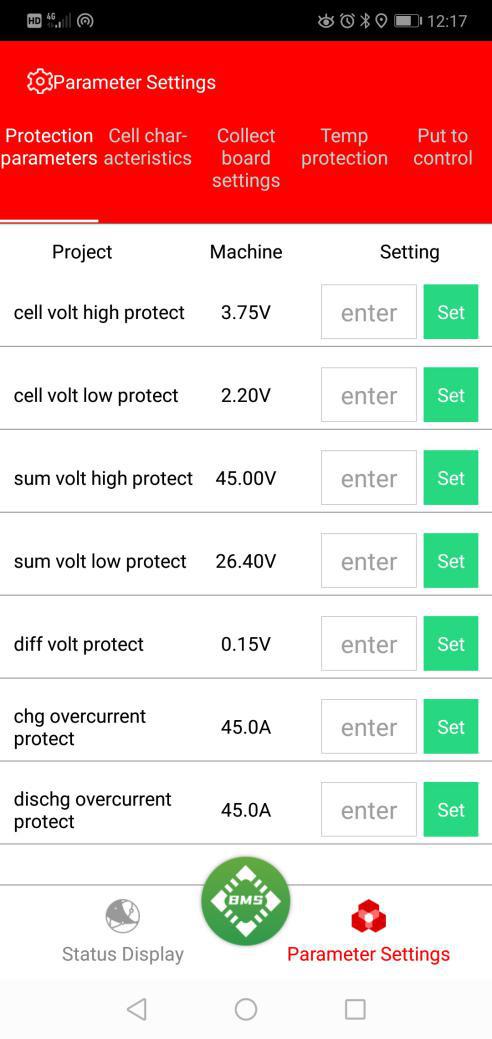Screen dimensions: 492x1039
Task: Click Set for sum volt low protect
Action: tap(451, 561)
